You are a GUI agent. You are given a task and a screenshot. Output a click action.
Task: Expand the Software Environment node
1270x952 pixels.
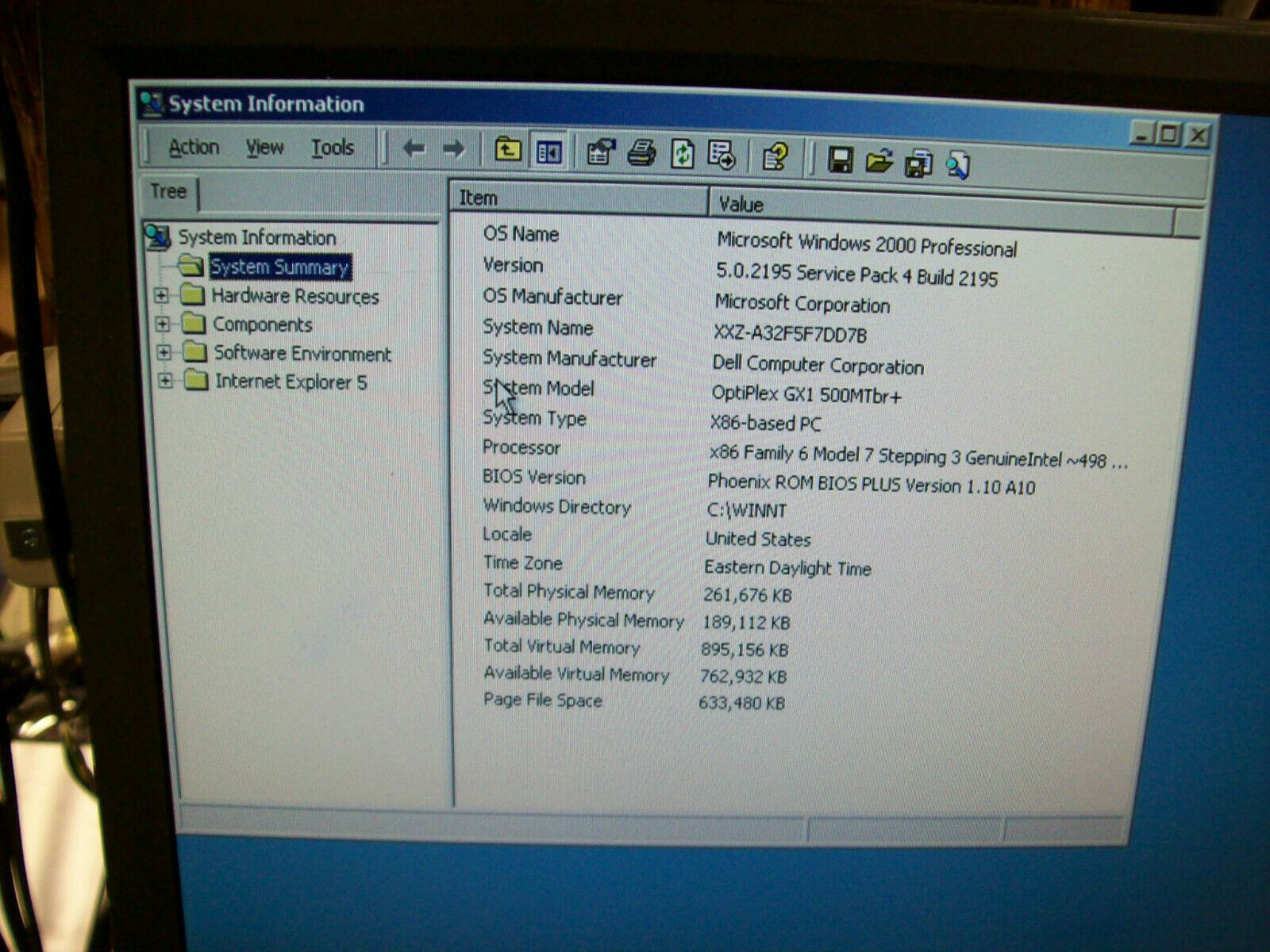(164, 352)
